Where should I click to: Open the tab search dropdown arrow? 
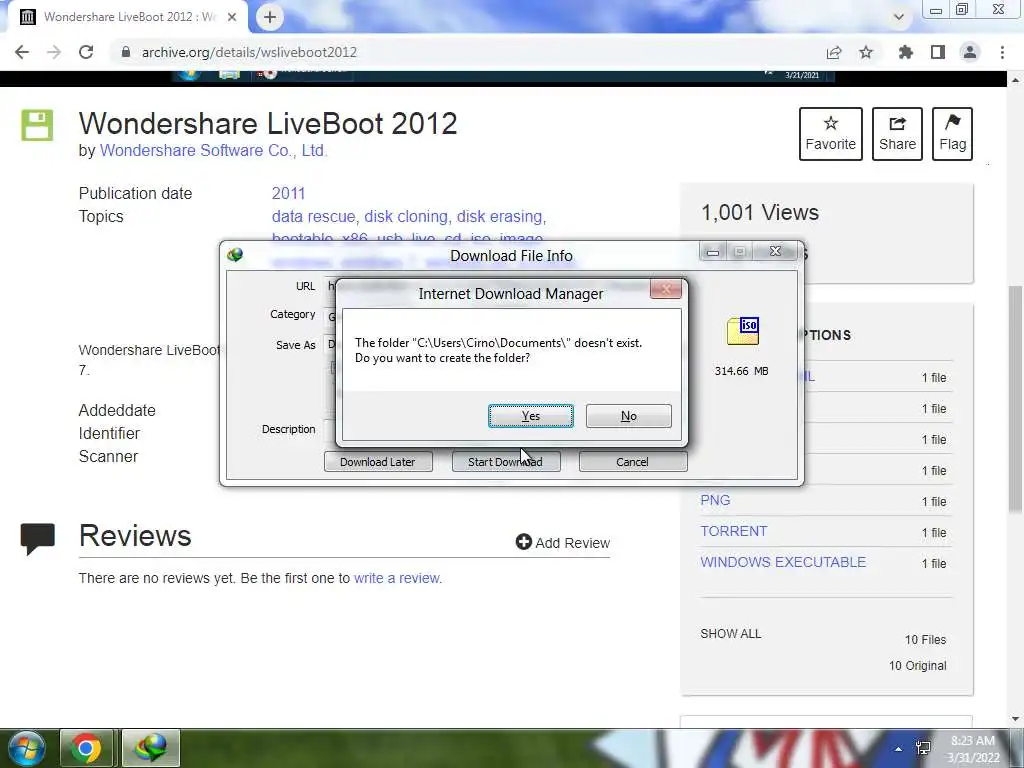[899, 17]
